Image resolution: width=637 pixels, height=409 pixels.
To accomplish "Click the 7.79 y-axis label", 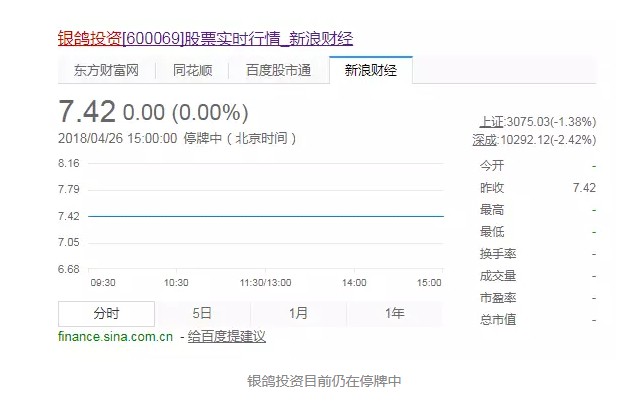I will pyautogui.click(x=69, y=189).
